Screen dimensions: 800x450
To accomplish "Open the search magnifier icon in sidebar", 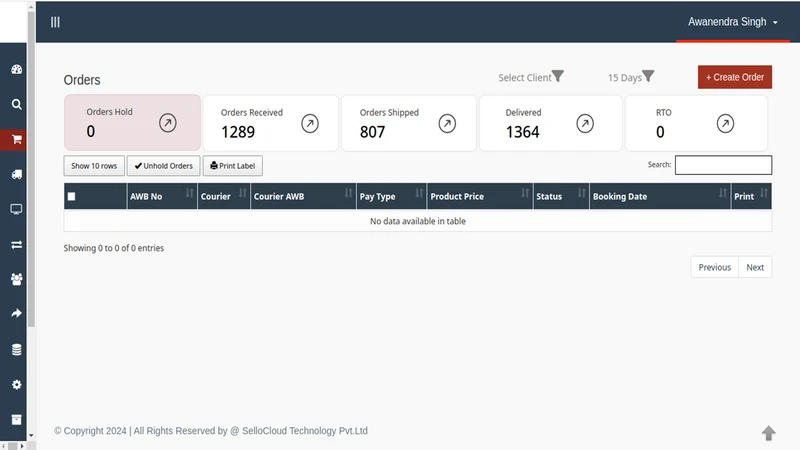I will [x=16, y=105].
